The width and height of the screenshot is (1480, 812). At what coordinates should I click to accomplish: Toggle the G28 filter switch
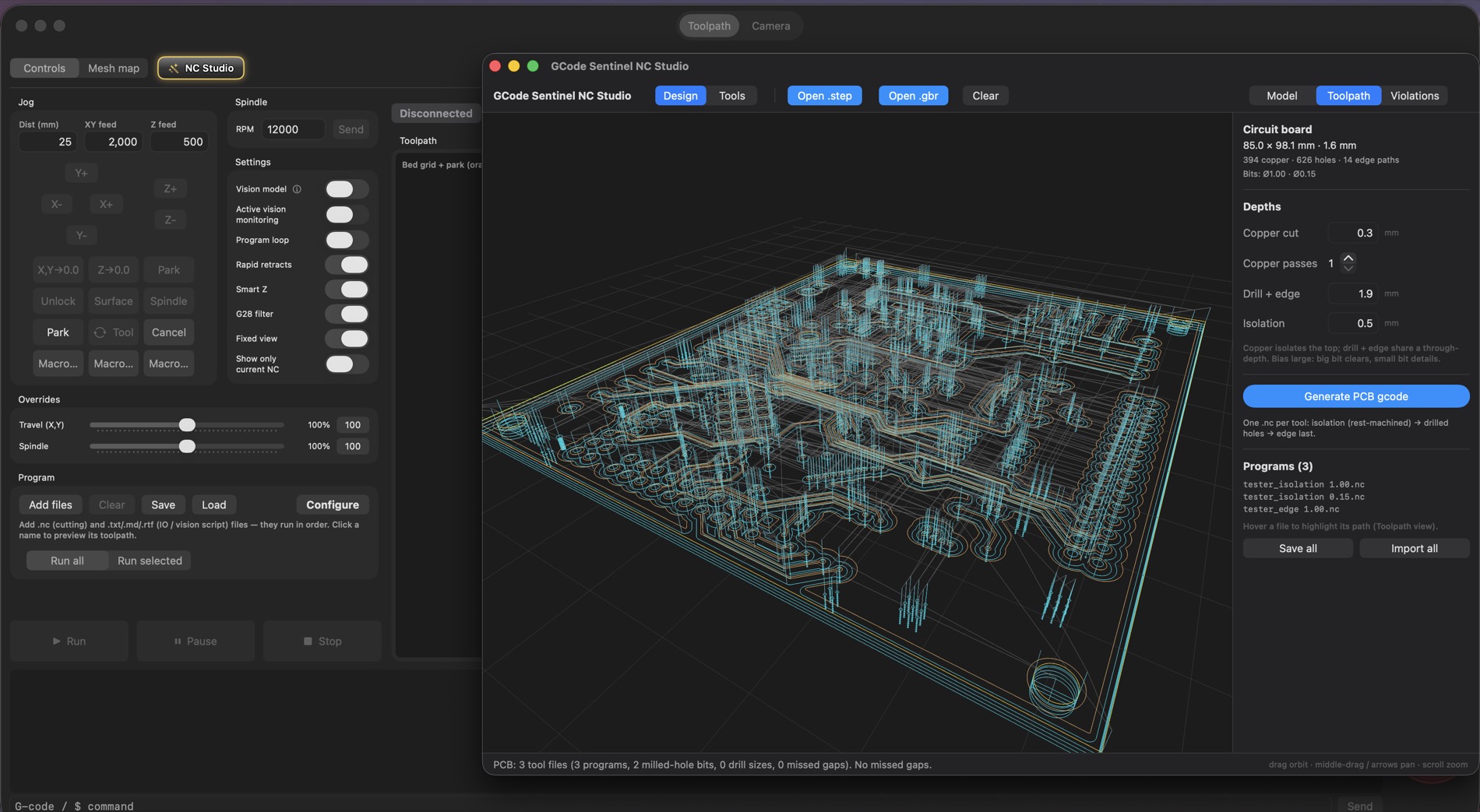[x=347, y=314]
